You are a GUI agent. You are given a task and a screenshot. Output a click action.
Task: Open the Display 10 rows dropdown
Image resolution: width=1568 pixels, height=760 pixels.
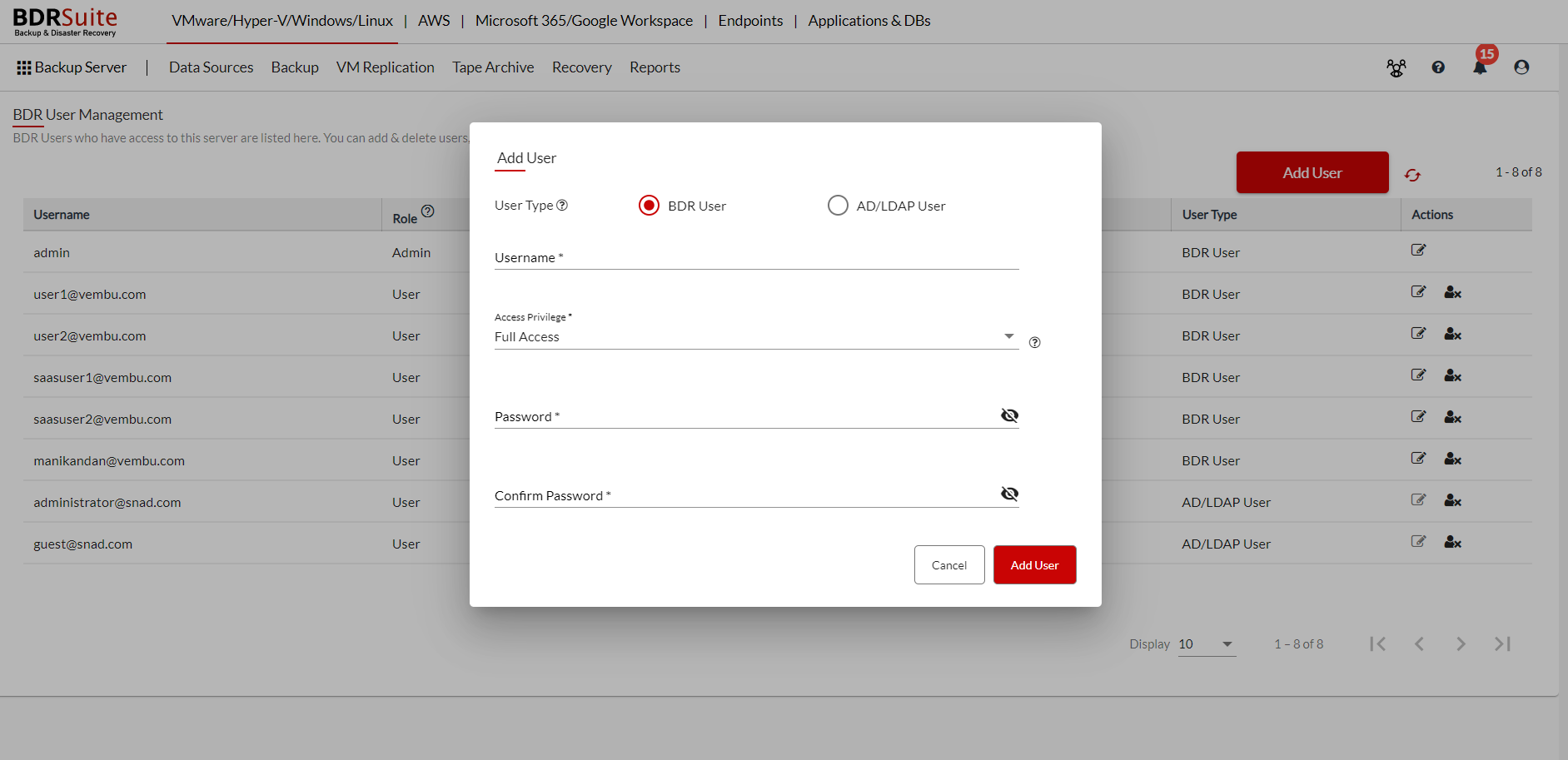(x=1207, y=644)
